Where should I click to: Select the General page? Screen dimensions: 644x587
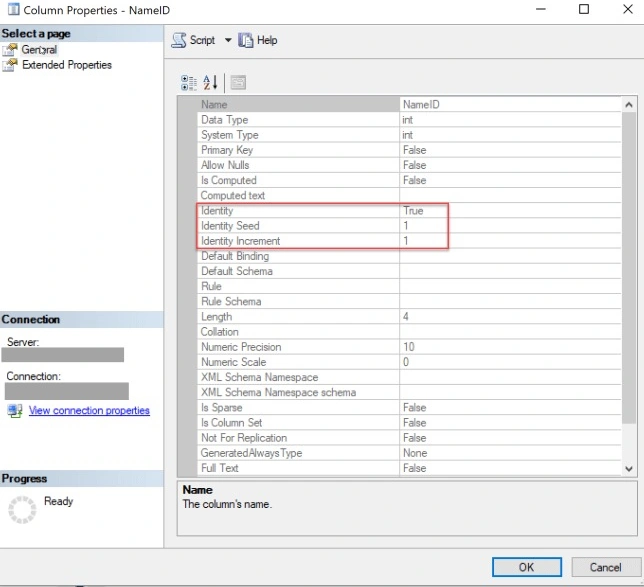39,50
